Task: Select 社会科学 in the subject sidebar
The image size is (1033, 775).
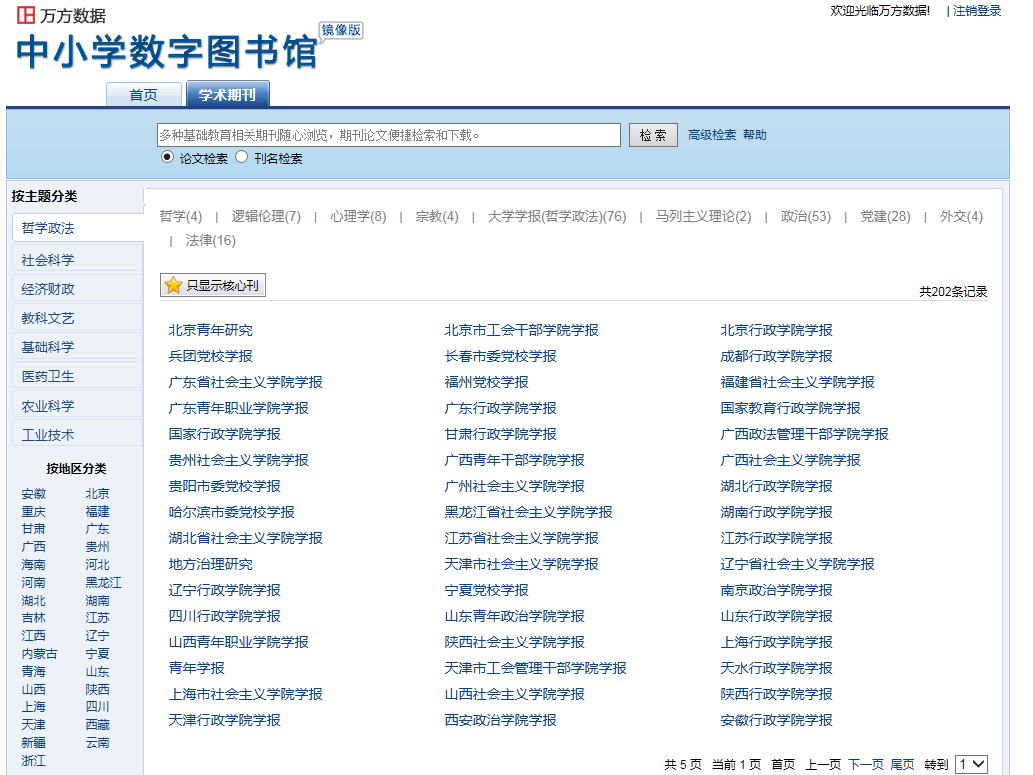Action: click(x=48, y=260)
